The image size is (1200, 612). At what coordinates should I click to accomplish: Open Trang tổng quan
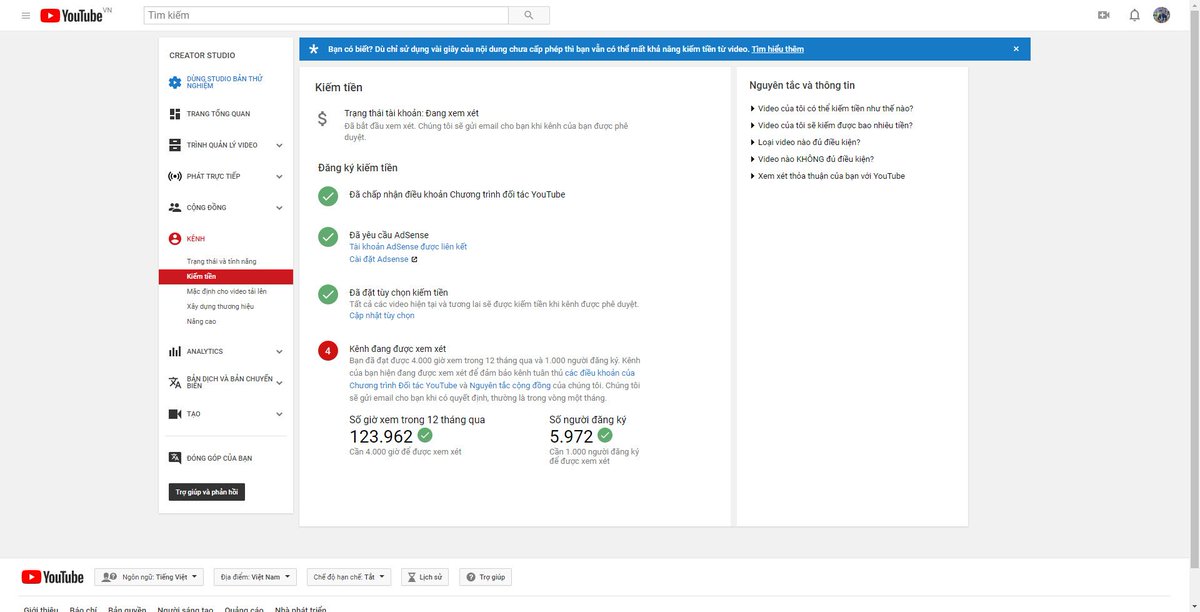coord(218,114)
